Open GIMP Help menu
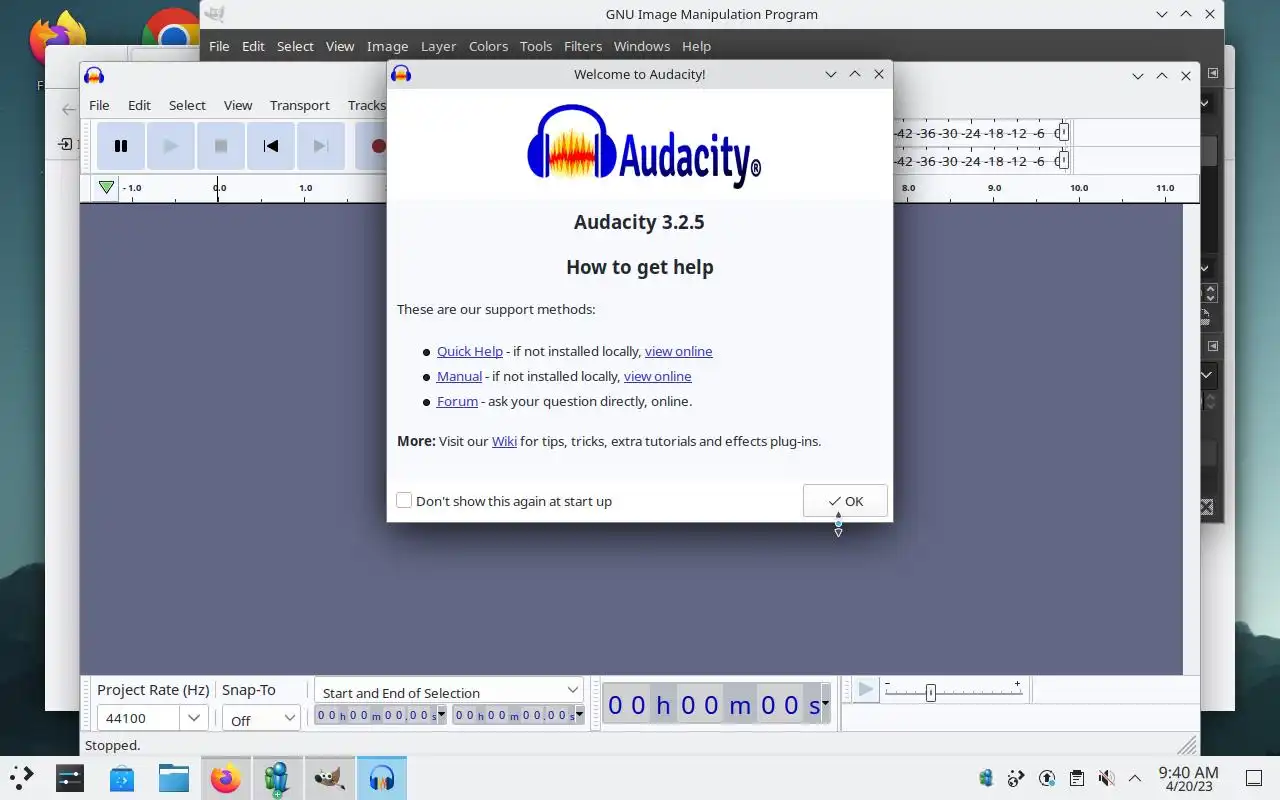This screenshot has width=1280, height=800. (696, 46)
